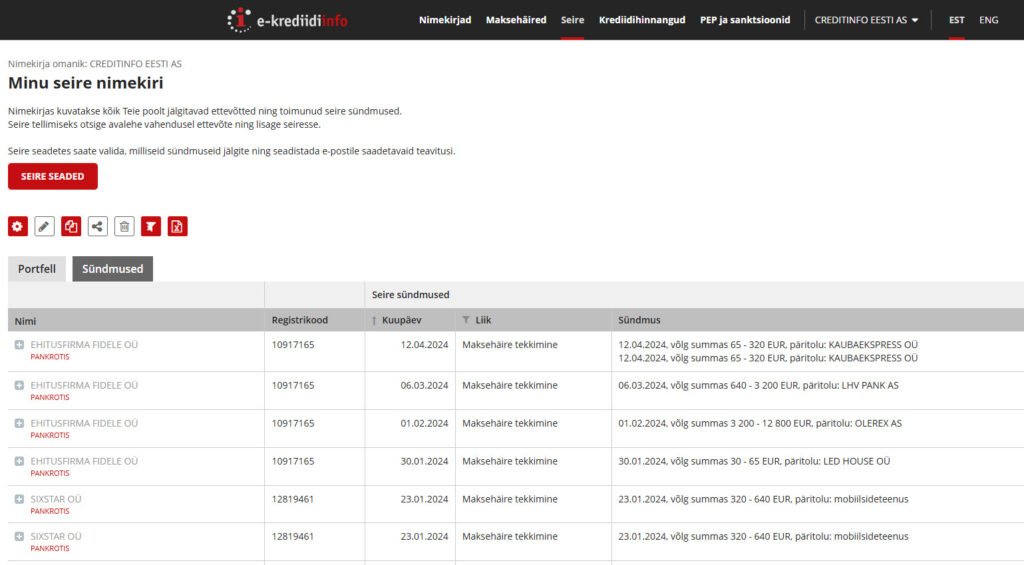Viewport: 1024px width, 565px height.
Task: Open EHITUSFIRMA FIDELE OÜ link dated 12.04.2024
Action: (84, 345)
